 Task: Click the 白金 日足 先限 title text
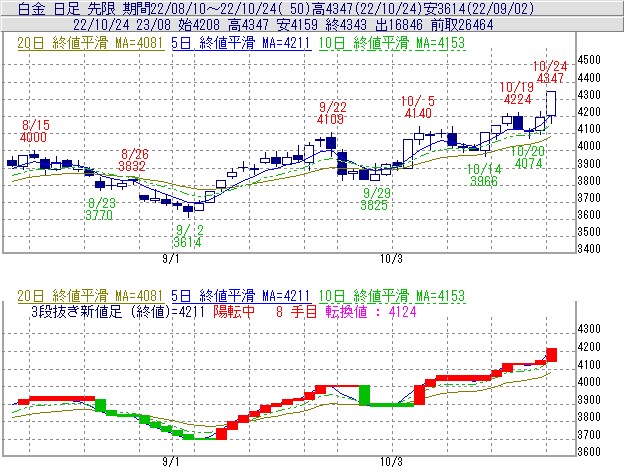coord(66,9)
